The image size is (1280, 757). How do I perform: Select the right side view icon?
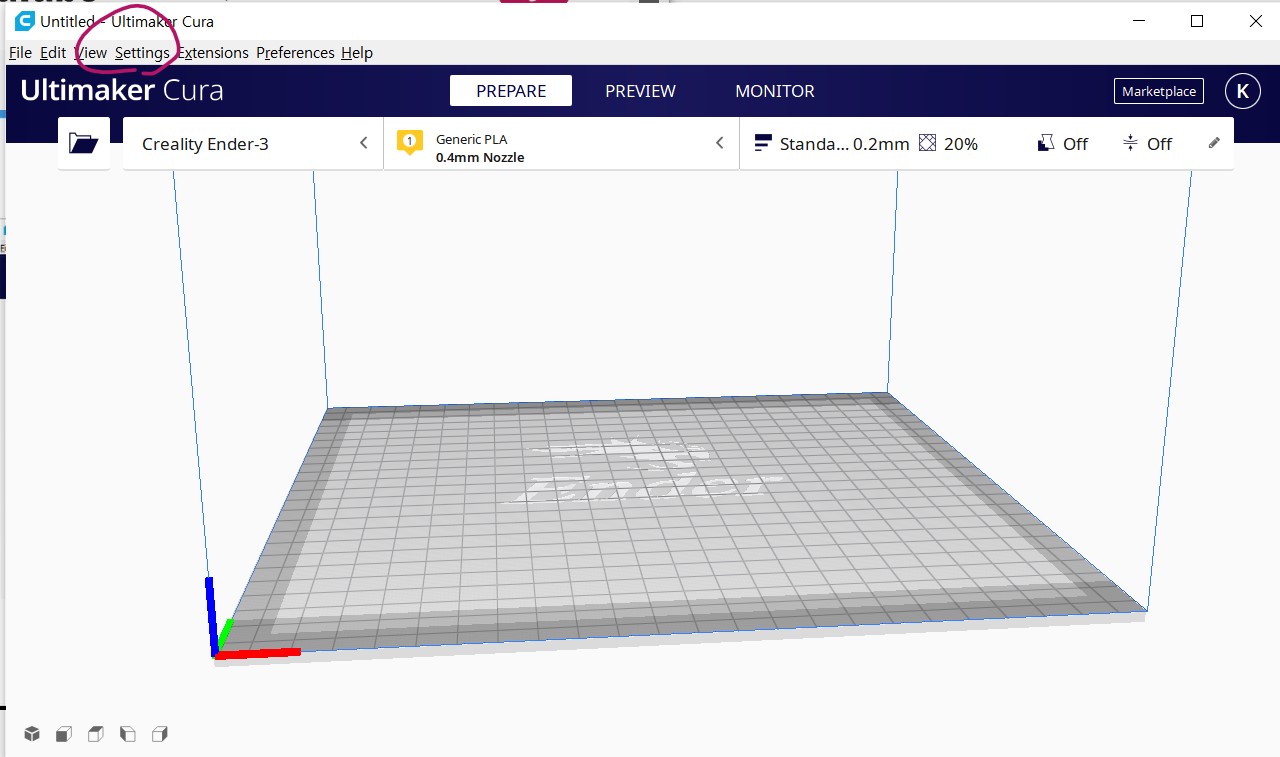tap(160, 734)
